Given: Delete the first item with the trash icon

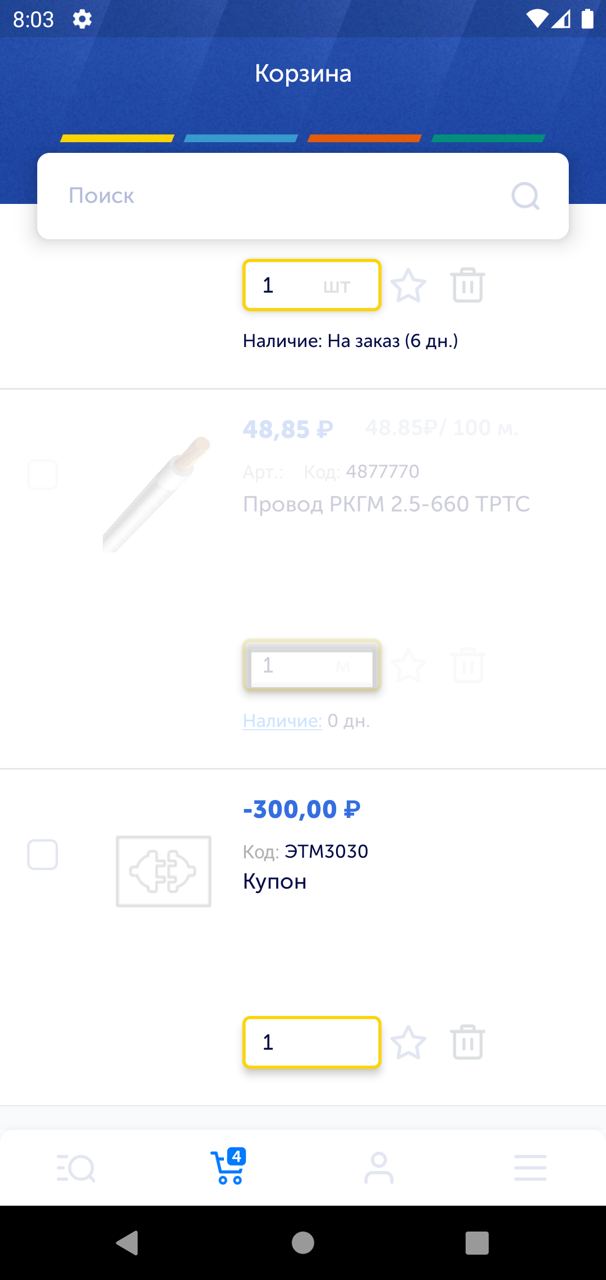Looking at the screenshot, I should click(x=467, y=286).
